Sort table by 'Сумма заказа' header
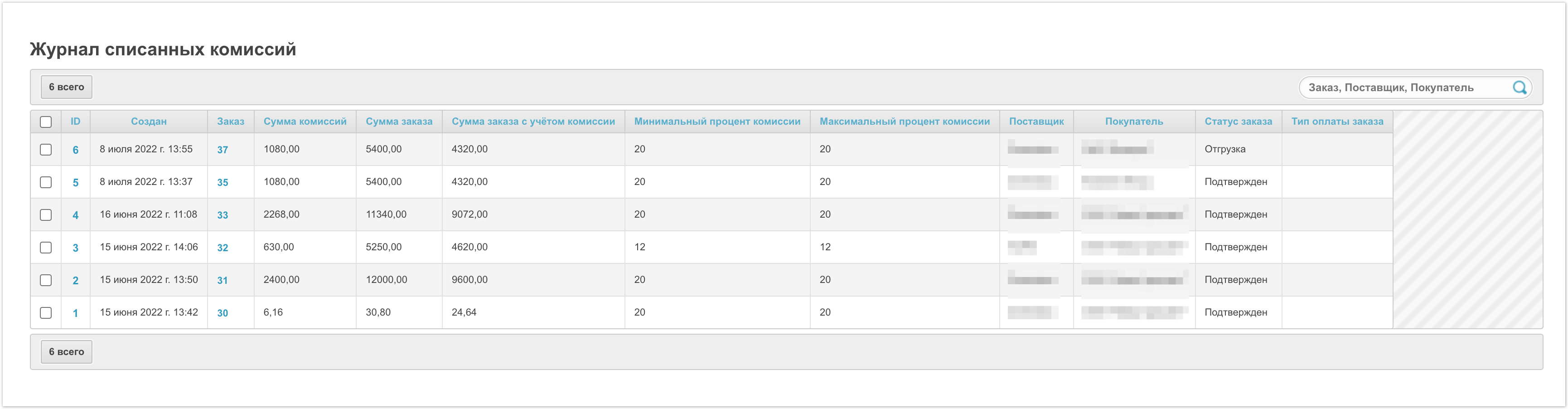 (x=399, y=122)
